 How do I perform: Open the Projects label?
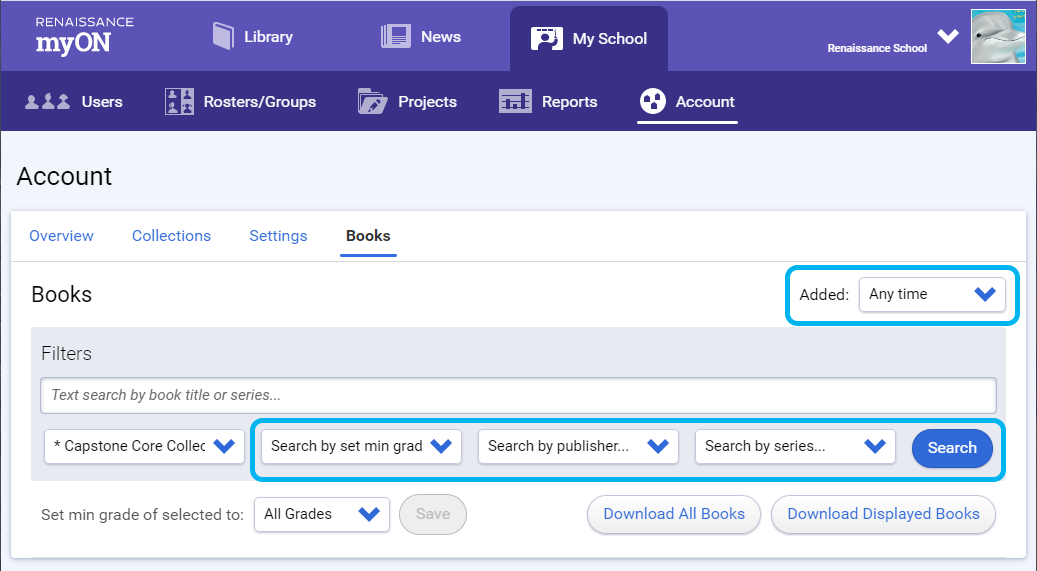pos(427,102)
